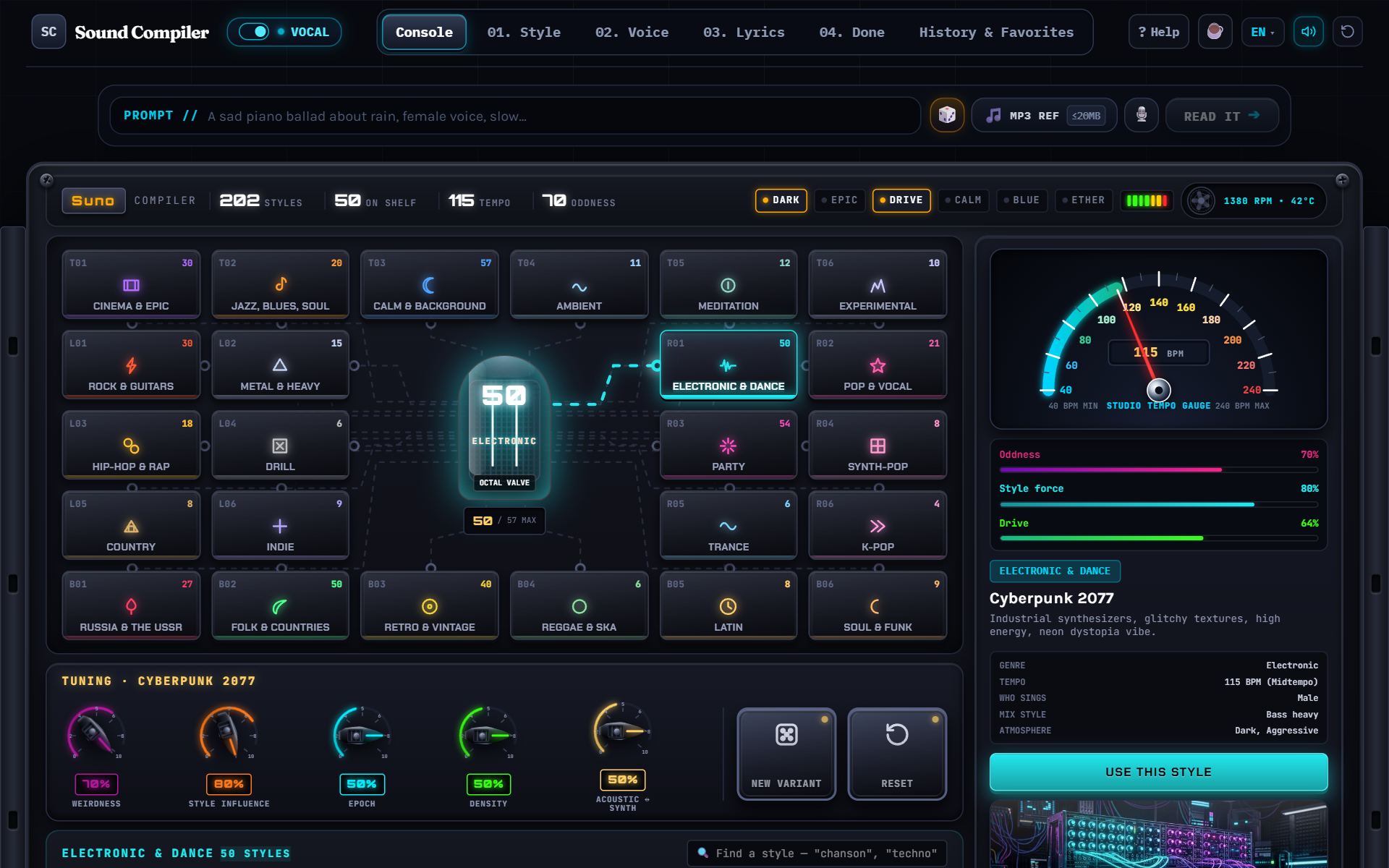Select the Cinema & Epic style card
Viewport: 1389px width, 868px height.
(131, 284)
